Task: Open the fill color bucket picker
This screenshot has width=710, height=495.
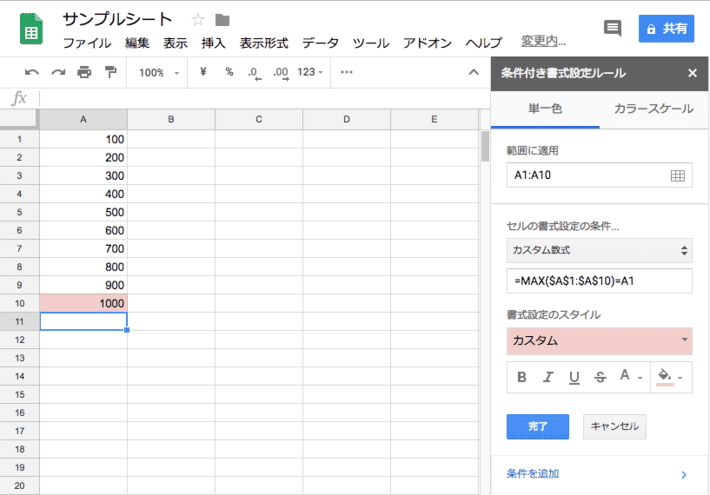Action: tap(668, 377)
